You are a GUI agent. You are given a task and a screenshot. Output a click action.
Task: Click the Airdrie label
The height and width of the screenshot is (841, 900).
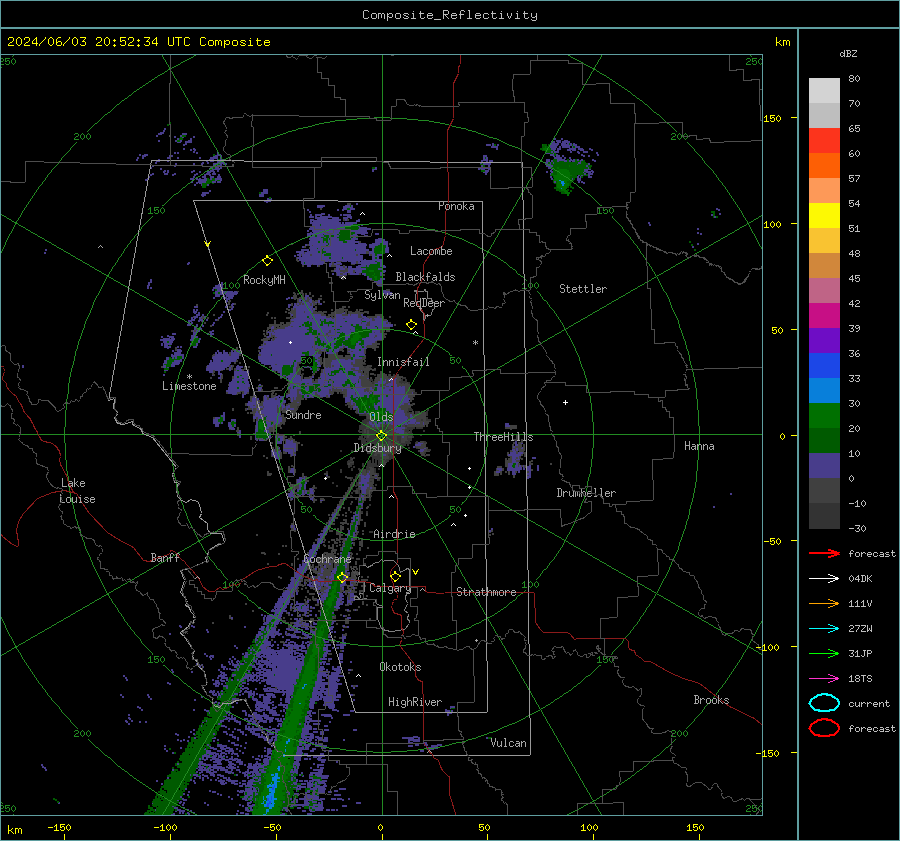tap(394, 534)
